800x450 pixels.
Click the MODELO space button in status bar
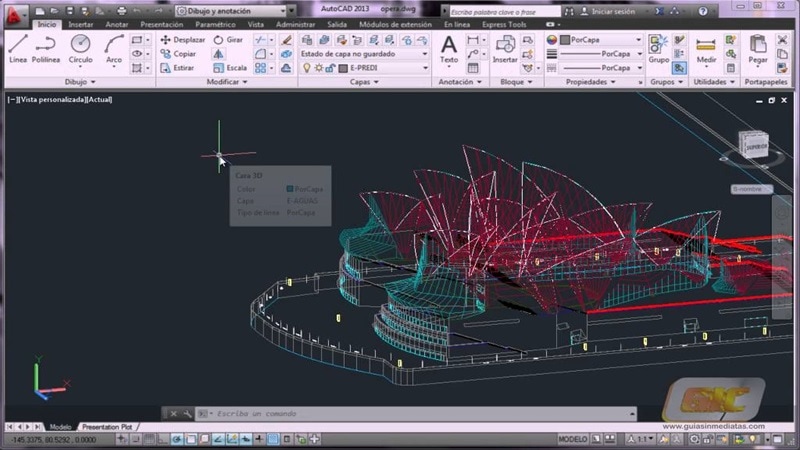tap(572, 439)
